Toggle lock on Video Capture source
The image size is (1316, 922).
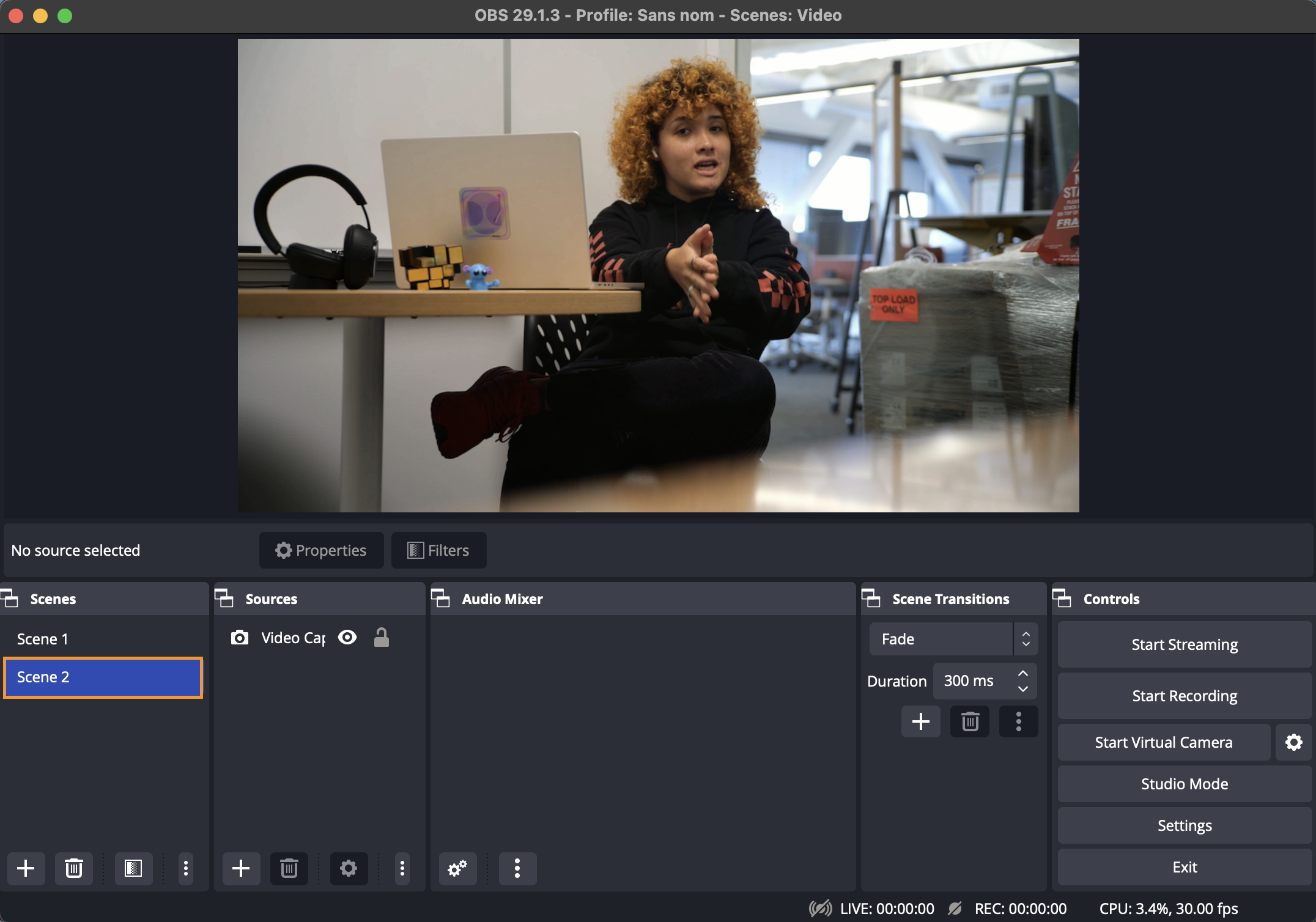(x=382, y=638)
